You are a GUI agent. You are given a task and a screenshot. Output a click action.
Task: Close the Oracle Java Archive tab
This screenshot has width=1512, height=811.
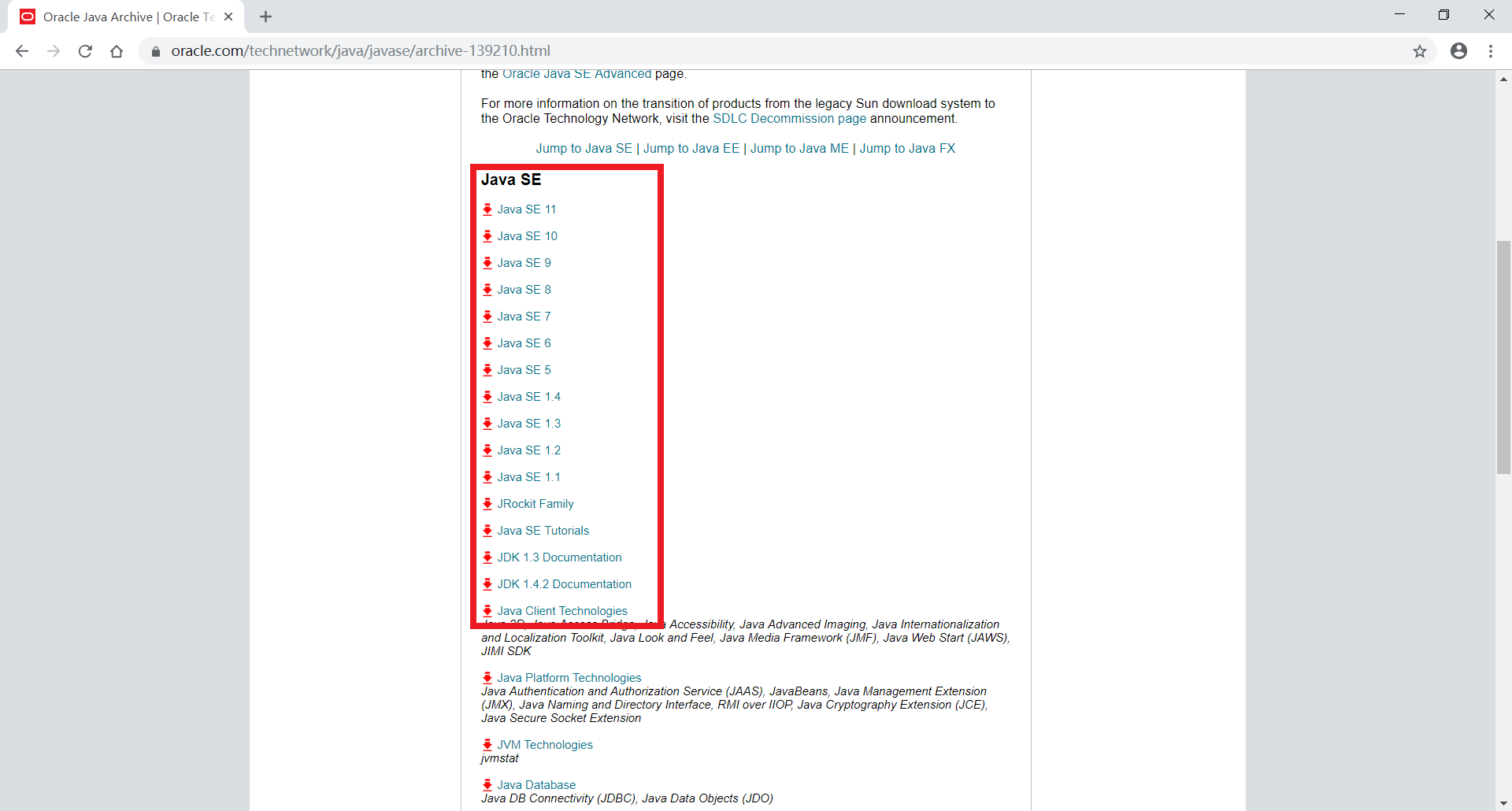coord(228,16)
